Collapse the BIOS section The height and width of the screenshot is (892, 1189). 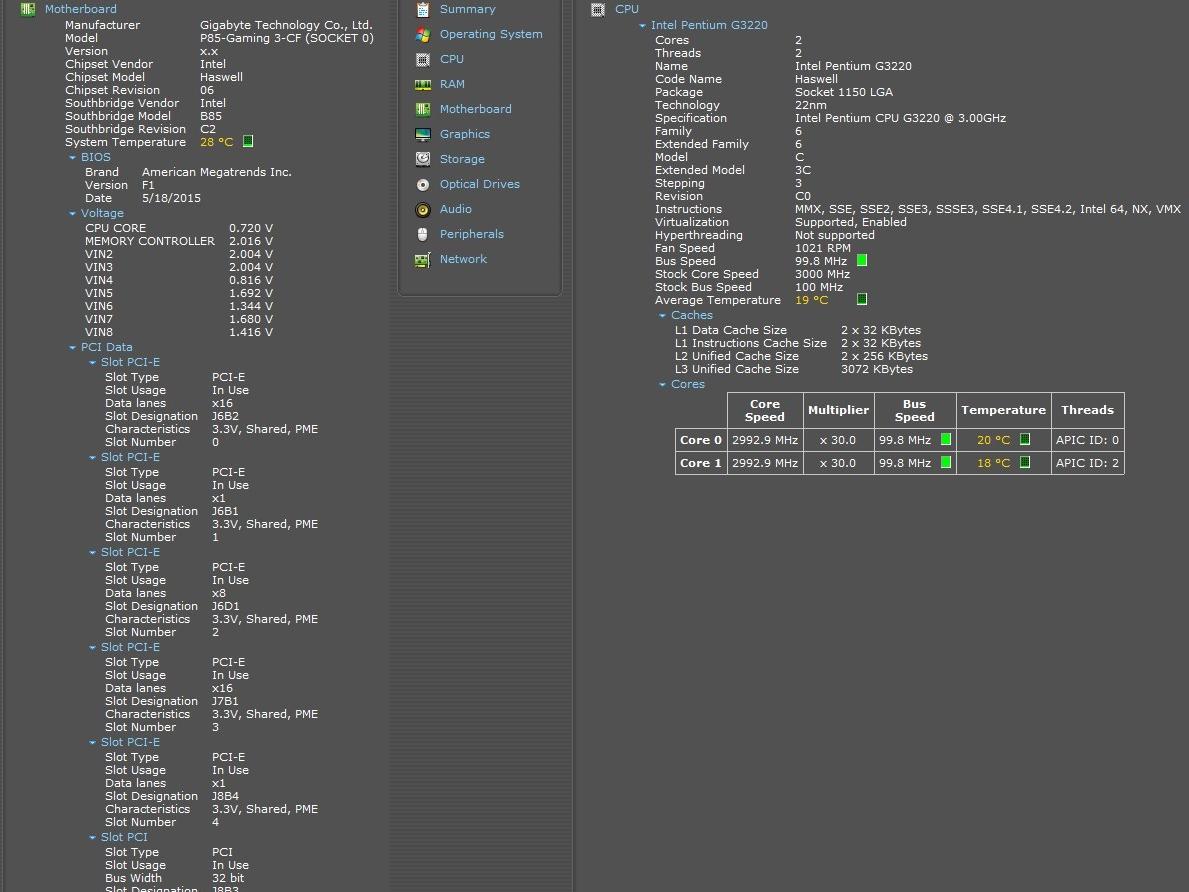[x=73, y=158]
